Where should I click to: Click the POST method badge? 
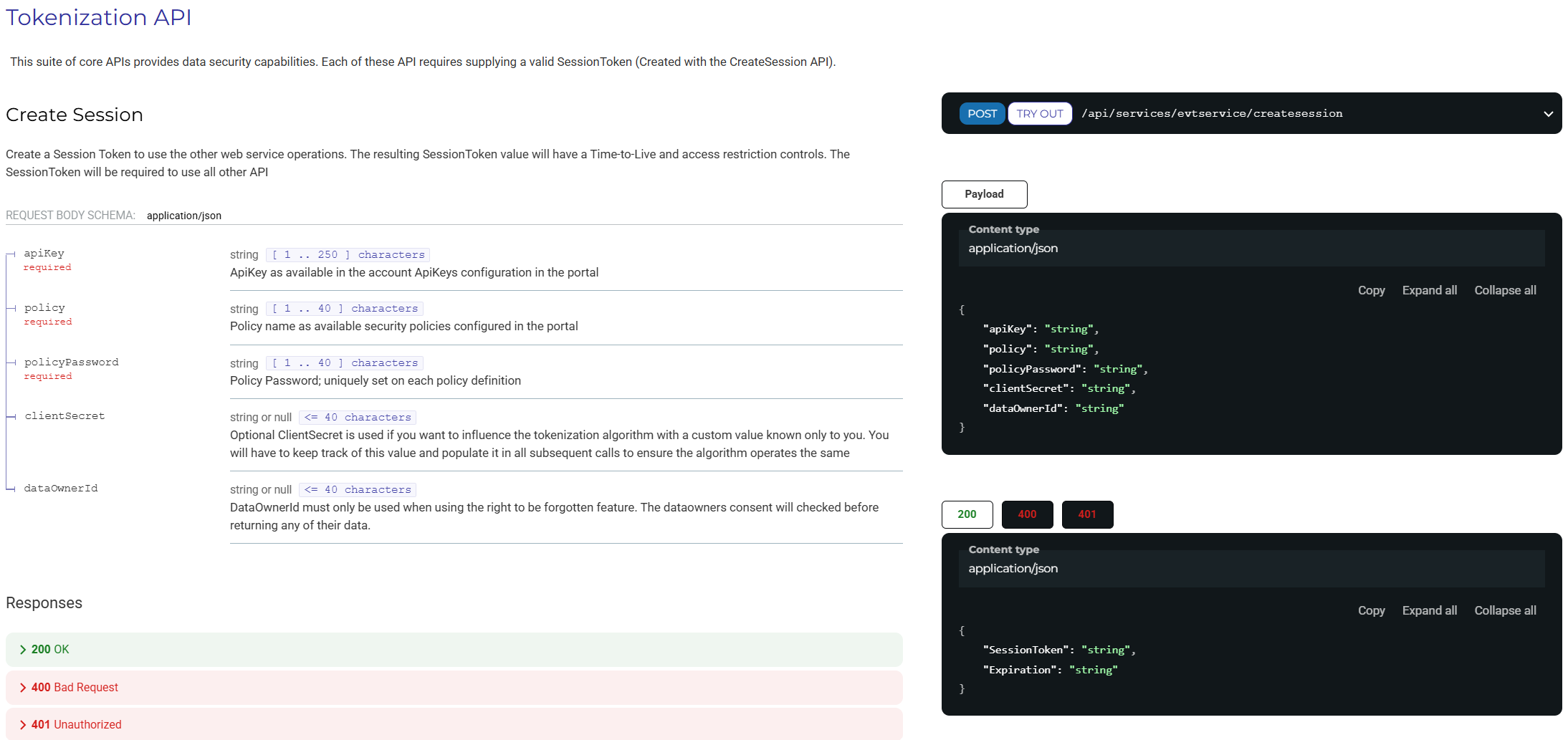coord(982,114)
